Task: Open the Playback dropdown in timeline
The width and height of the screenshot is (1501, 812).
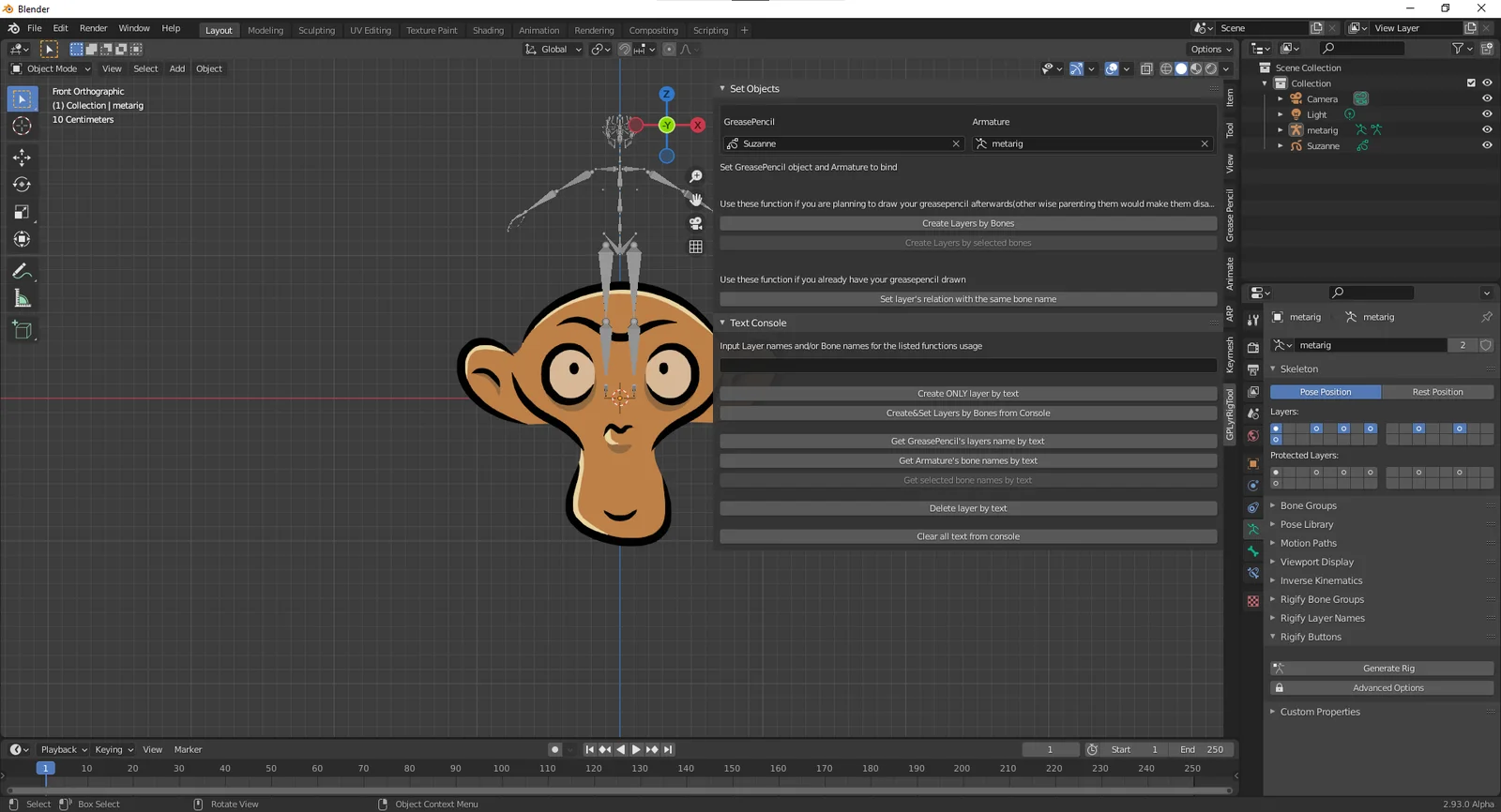Action: tap(63, 750)
